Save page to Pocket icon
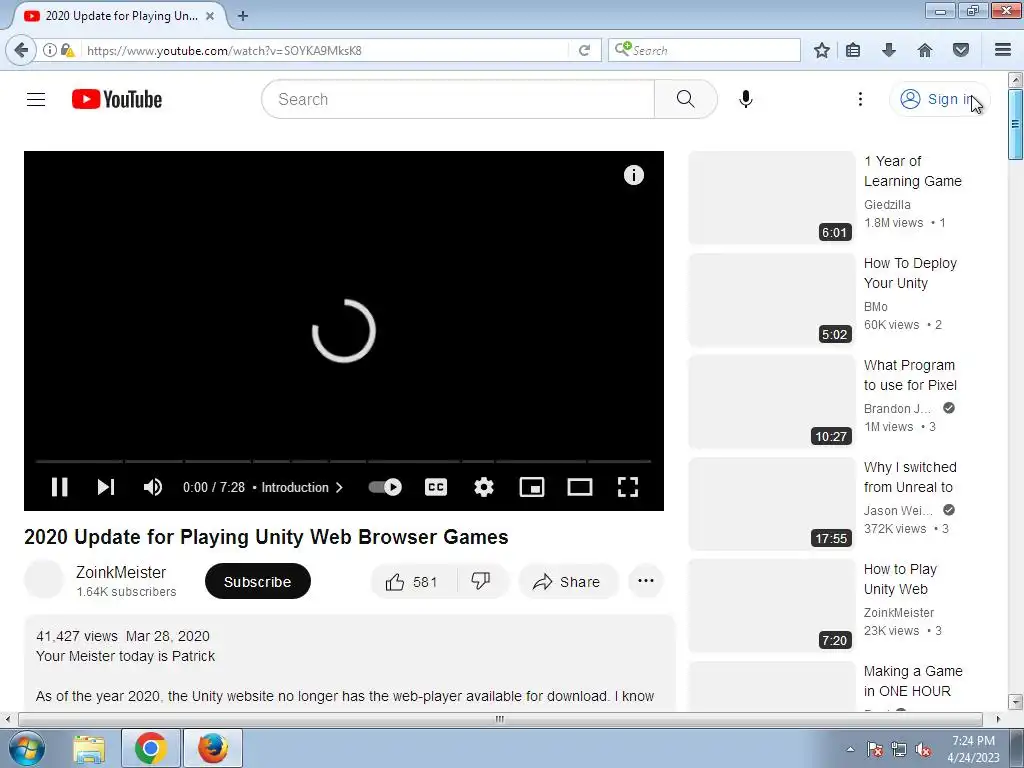Viewport: 1024px width, 768px height. tap(961, 50)
